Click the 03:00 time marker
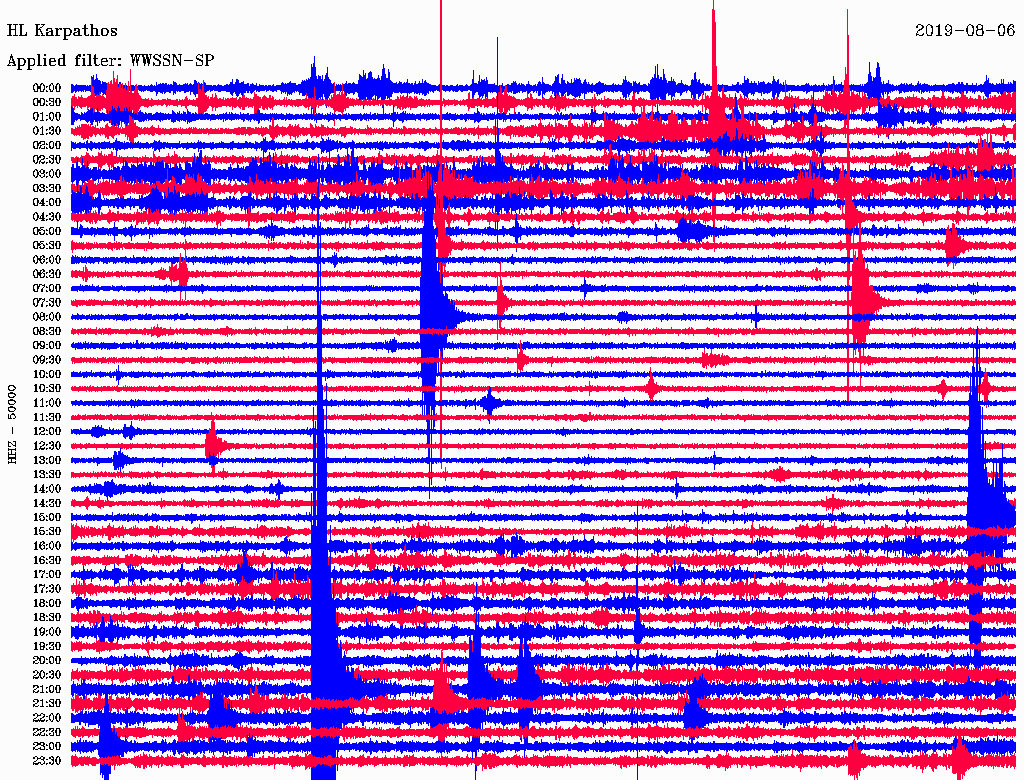The image size is (1024, 780). (x=47, y=174)
